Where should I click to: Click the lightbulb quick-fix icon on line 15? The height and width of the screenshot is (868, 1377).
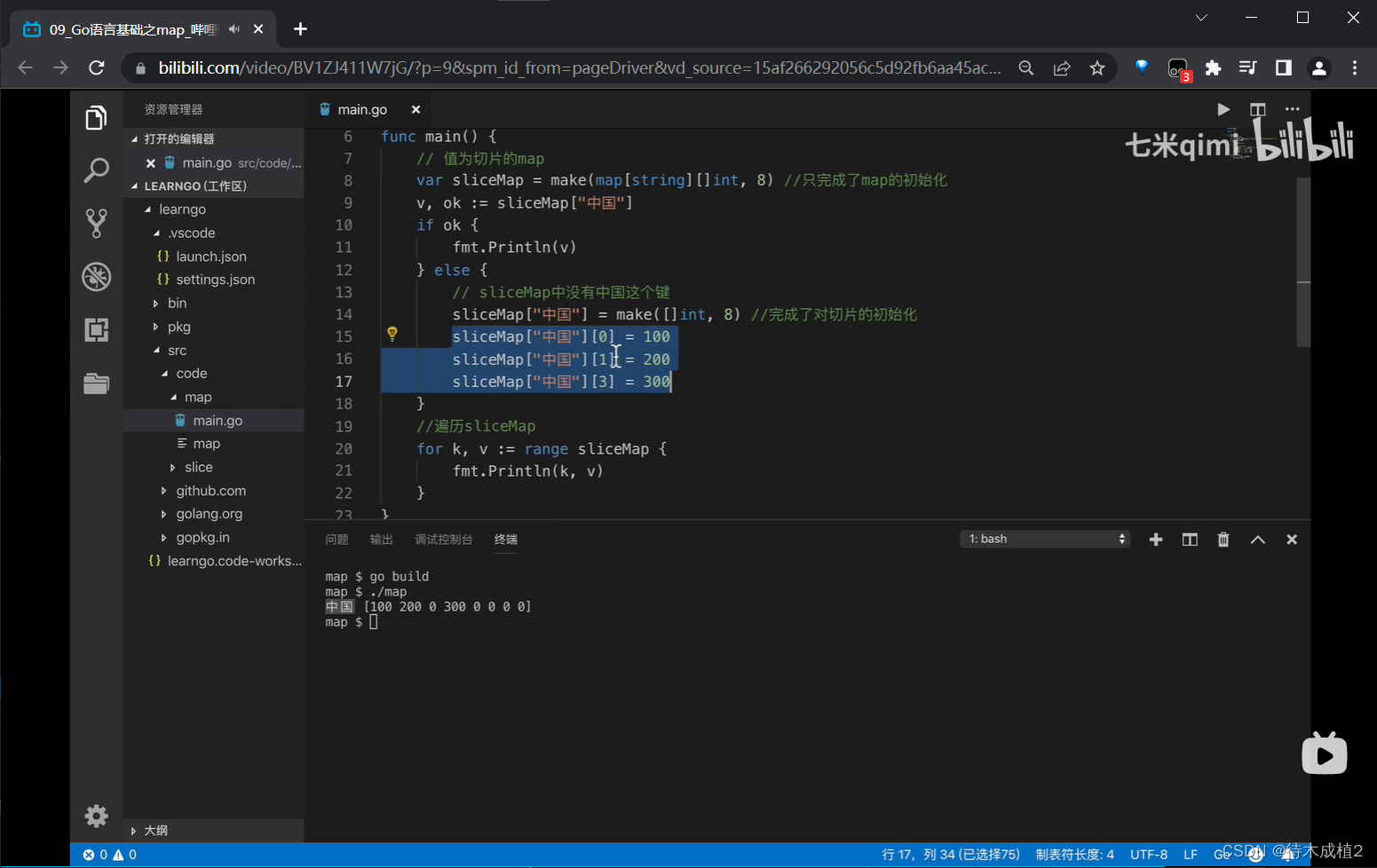click(392, 334)
